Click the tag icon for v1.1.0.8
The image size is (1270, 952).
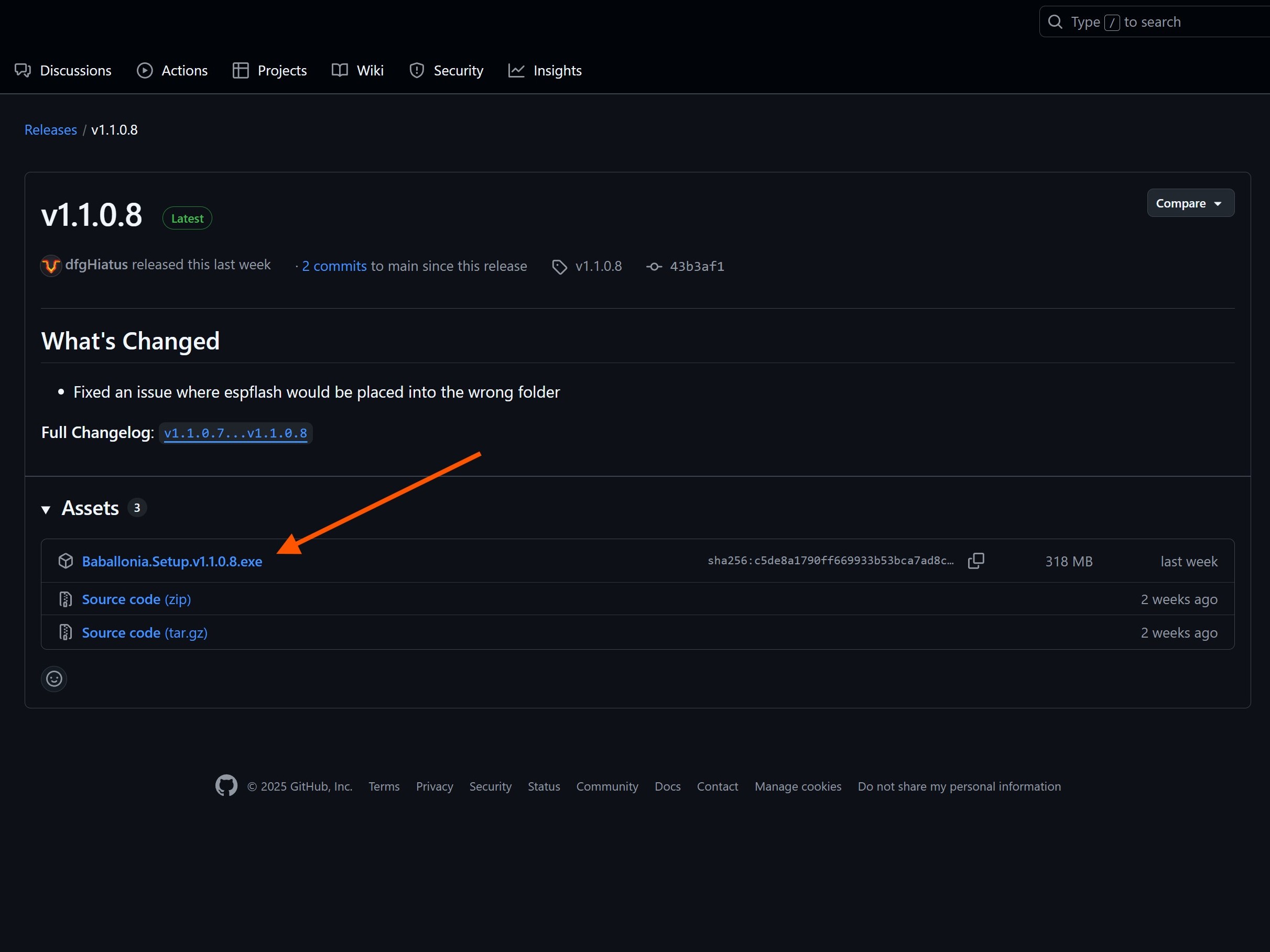coord(559,267)
